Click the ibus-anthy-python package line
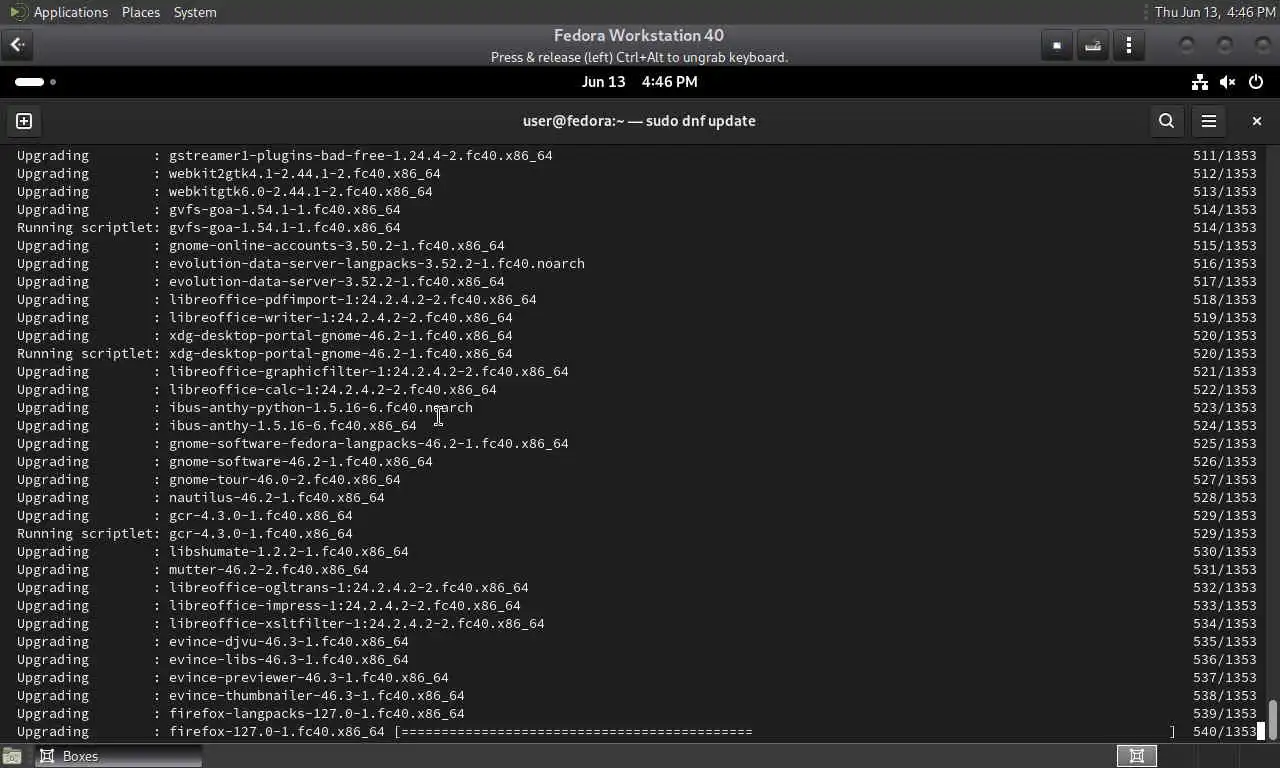This screenshot has height=768, width=1280. point(245,408)
